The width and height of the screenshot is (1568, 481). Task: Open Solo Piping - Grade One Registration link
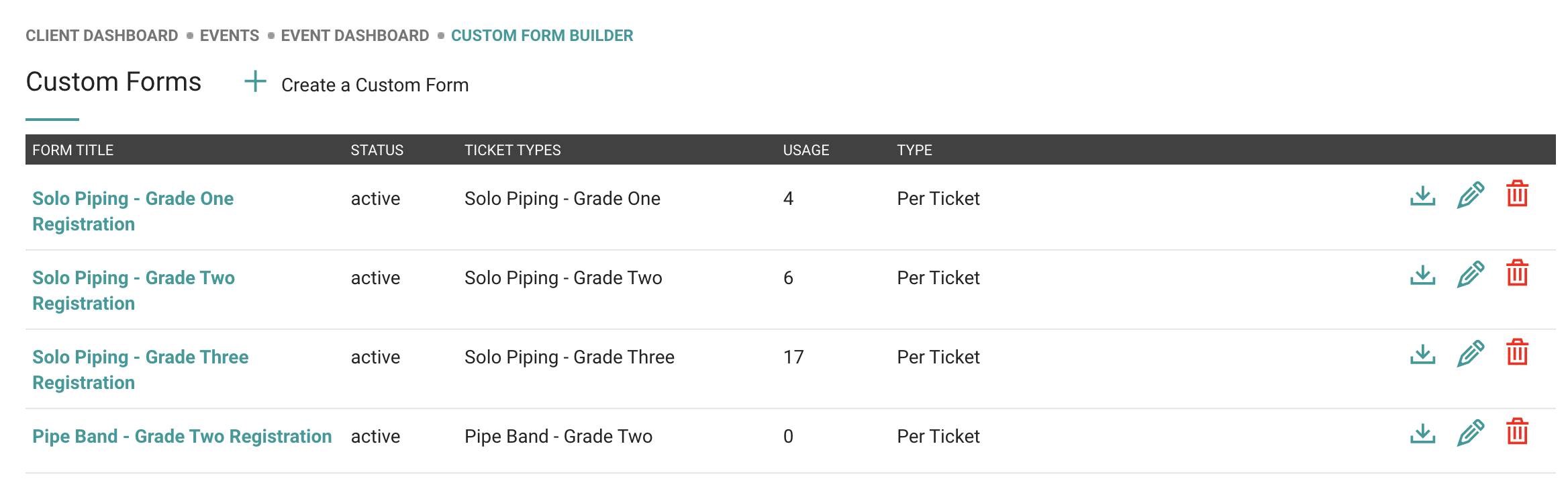tap(133, 211)
